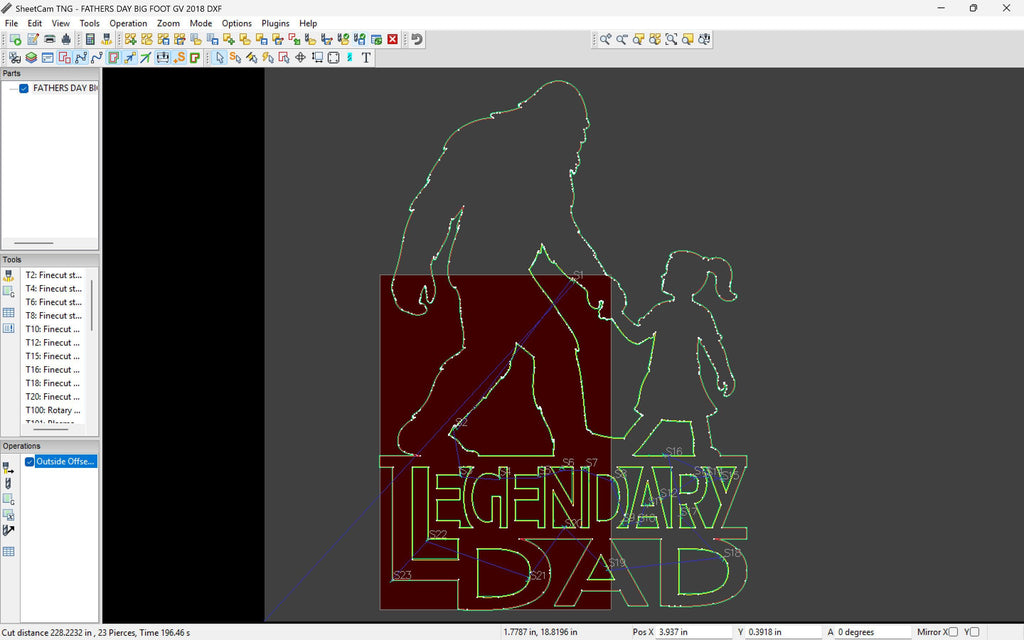Screen dimensions: 1024x640
Task: Click the printer icon in toolbar
Action: pos(50,39)
